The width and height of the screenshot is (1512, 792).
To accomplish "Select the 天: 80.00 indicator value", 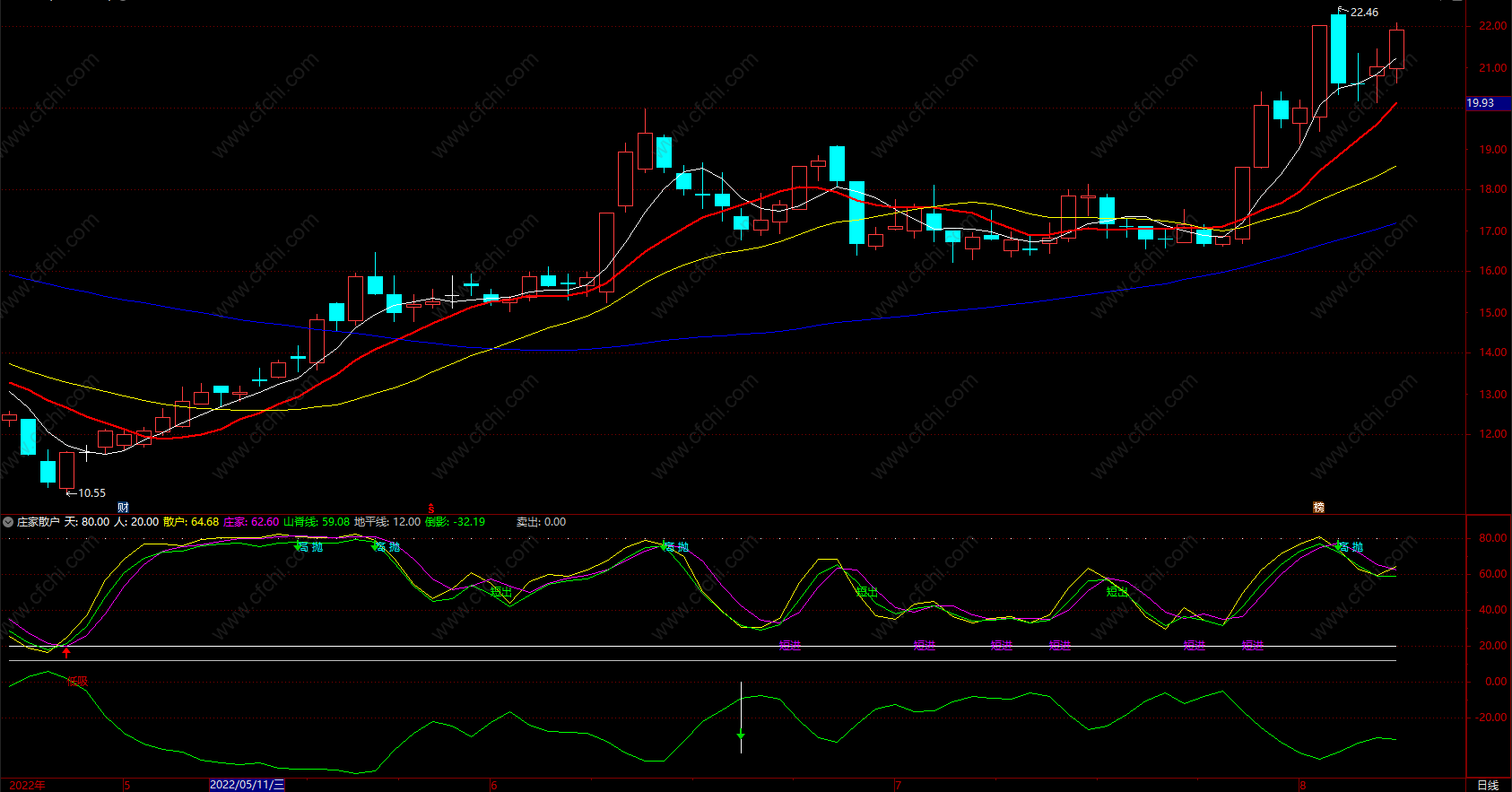I will click(87, 522).
